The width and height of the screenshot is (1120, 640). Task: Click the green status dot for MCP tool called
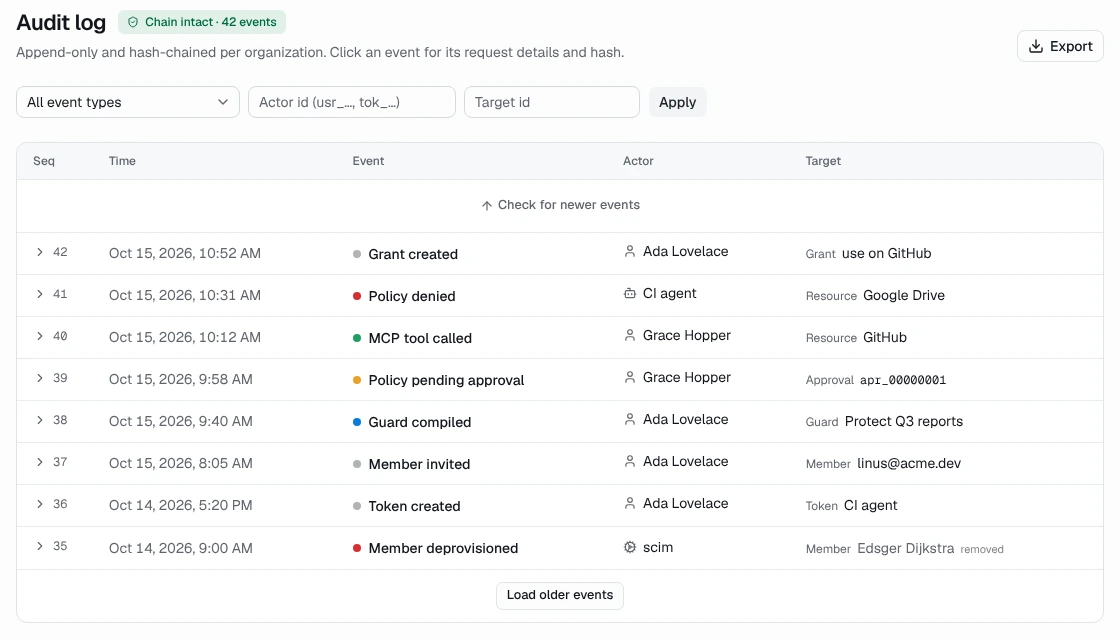[x=357, y=339]
